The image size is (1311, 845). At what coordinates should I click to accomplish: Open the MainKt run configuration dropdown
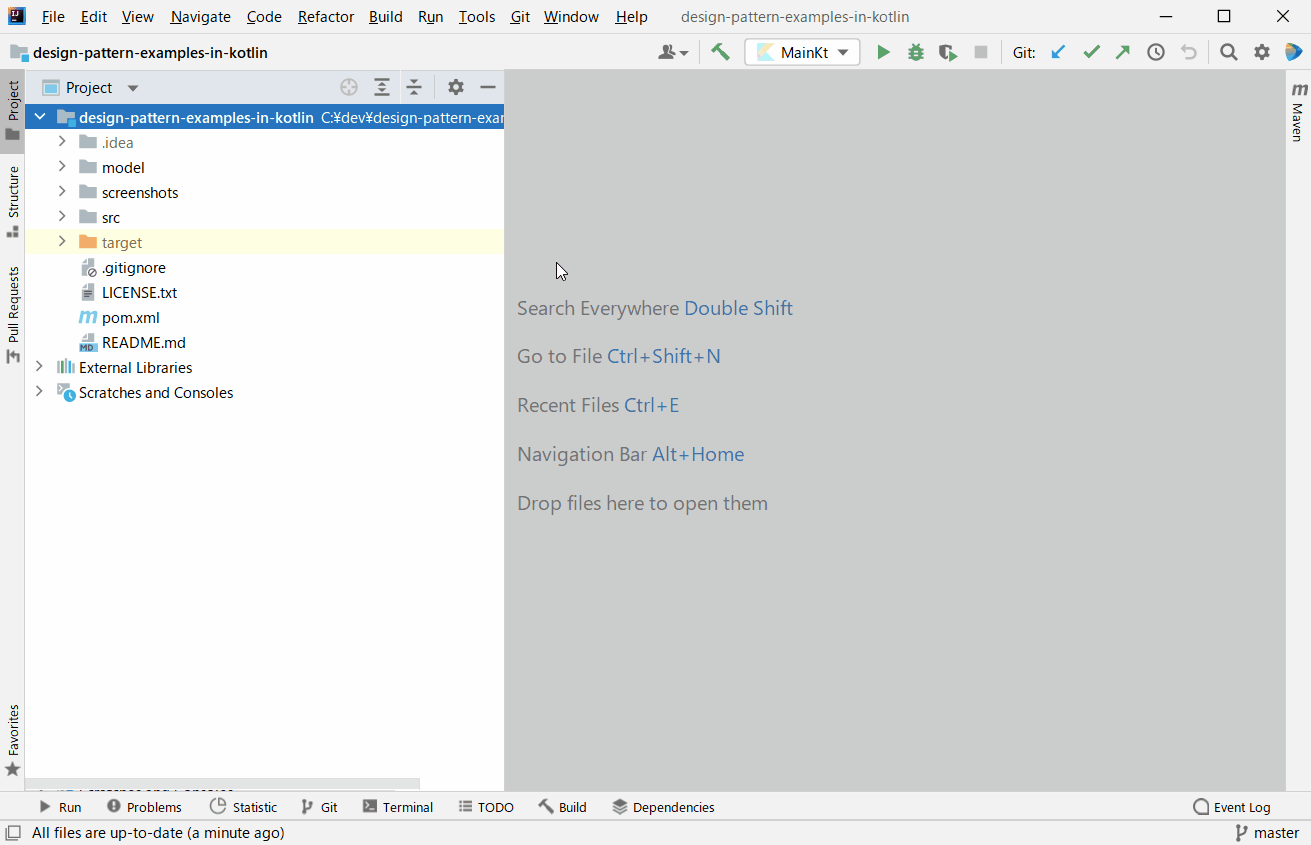point(802,52)
